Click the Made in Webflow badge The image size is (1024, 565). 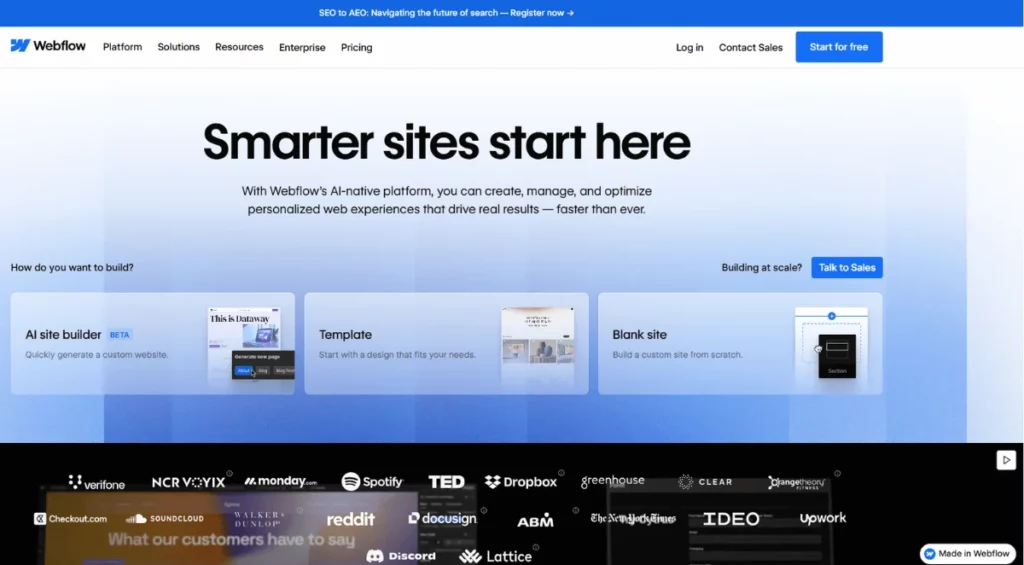[x=968, y=553]
